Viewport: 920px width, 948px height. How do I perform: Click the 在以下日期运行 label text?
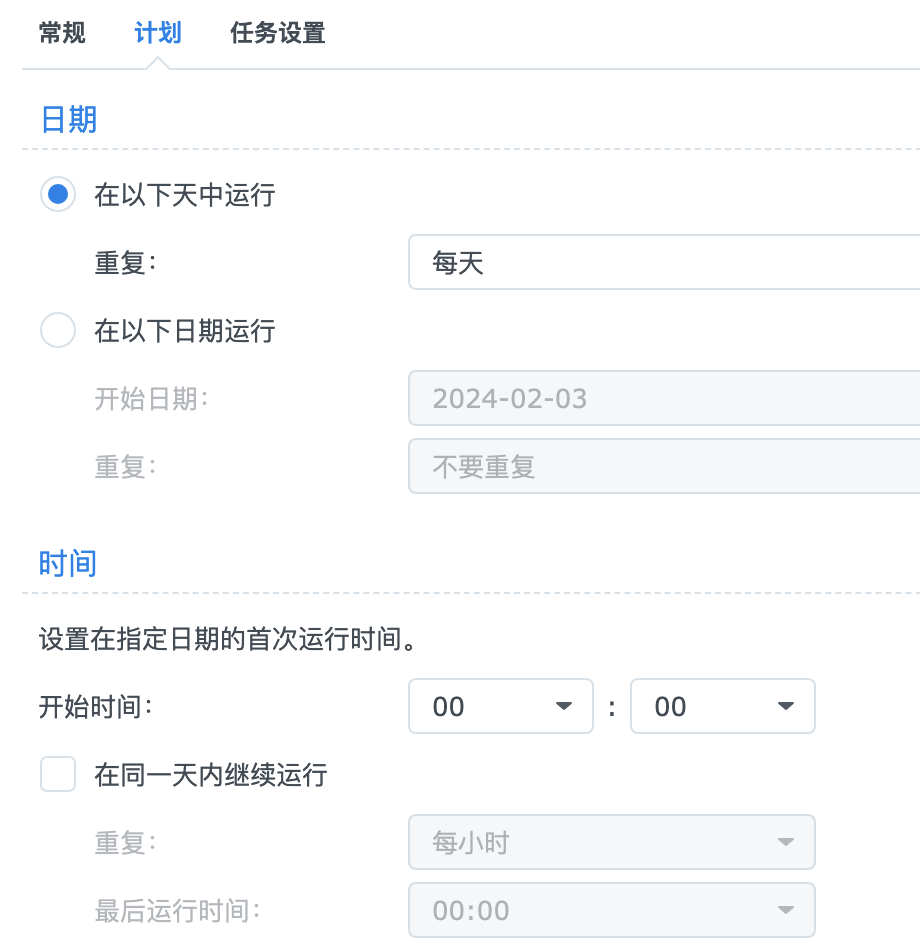click(185, 330)
